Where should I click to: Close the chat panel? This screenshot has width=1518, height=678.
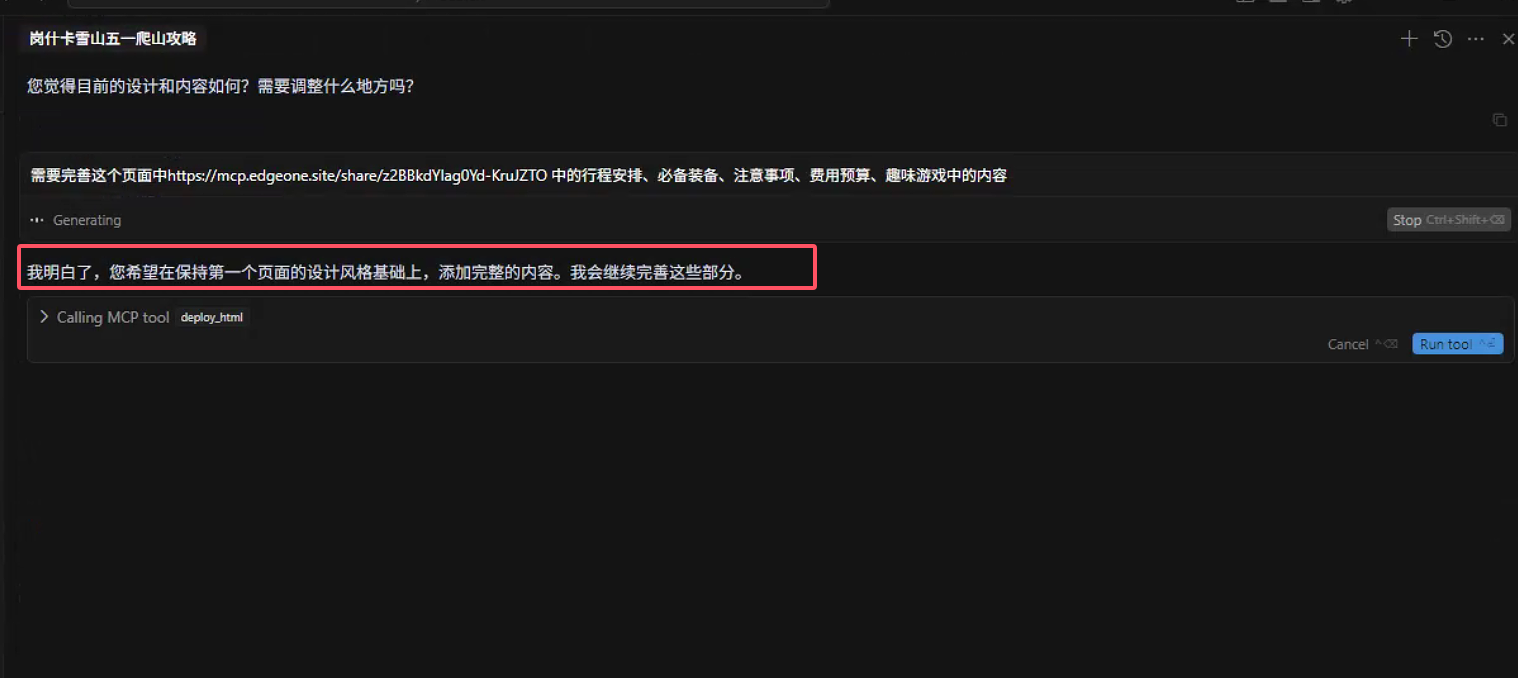tap(1509, 39)
